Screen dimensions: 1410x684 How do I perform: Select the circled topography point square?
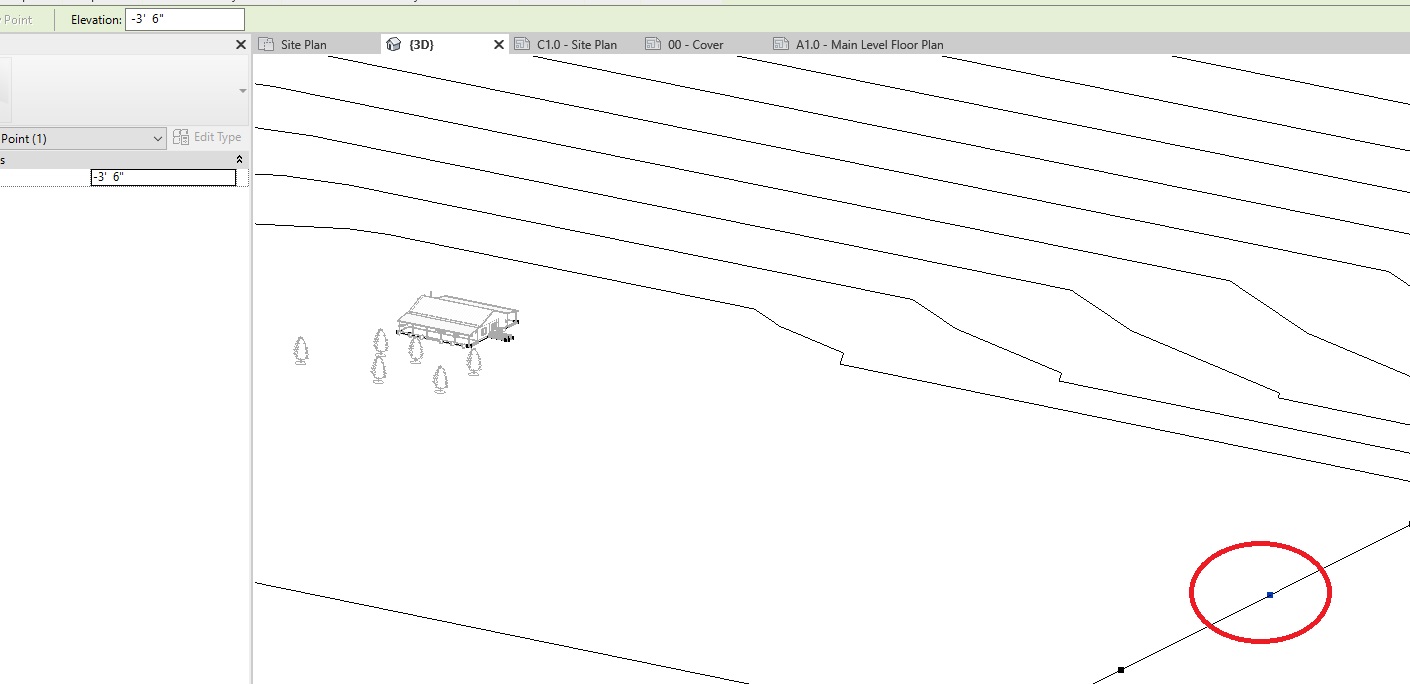tap(1269, 594)
